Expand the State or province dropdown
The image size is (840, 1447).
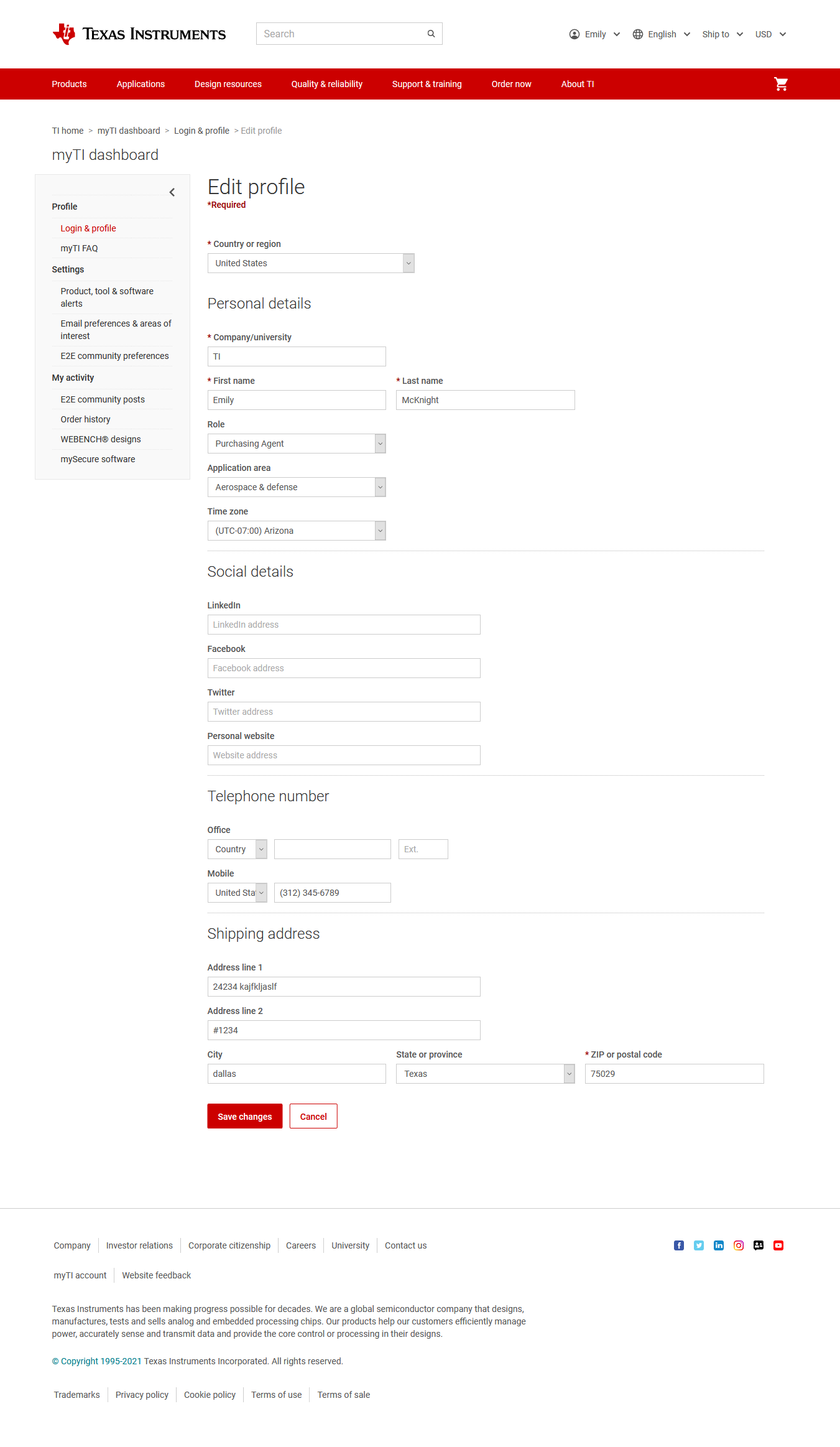coord(485,1074)
